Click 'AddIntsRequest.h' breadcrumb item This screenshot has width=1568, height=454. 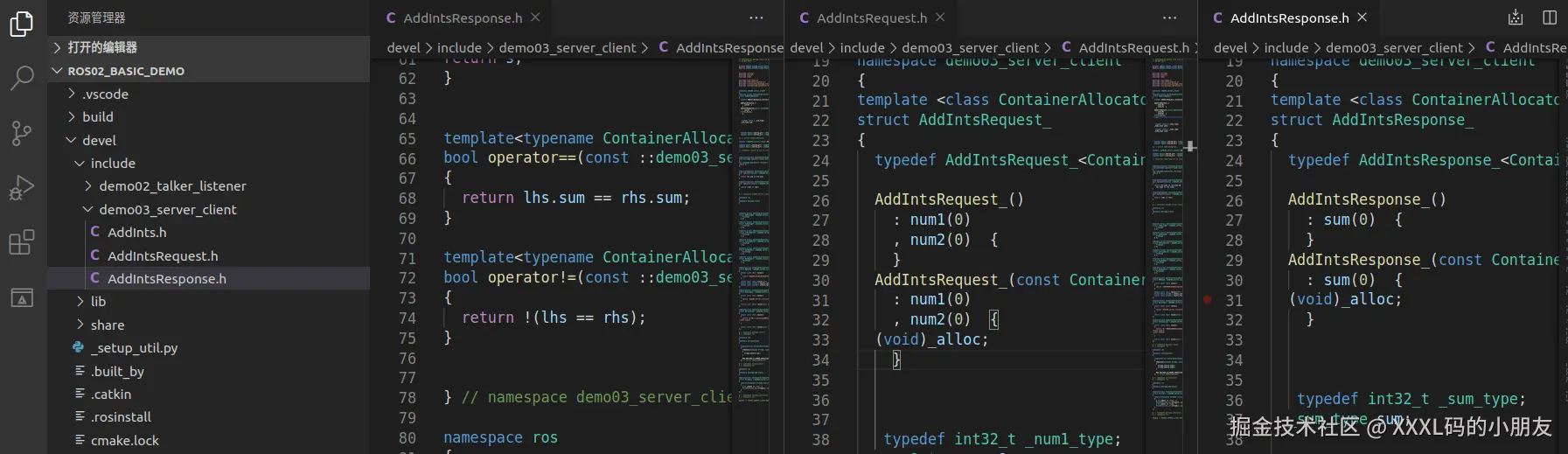pos(1125,47)
